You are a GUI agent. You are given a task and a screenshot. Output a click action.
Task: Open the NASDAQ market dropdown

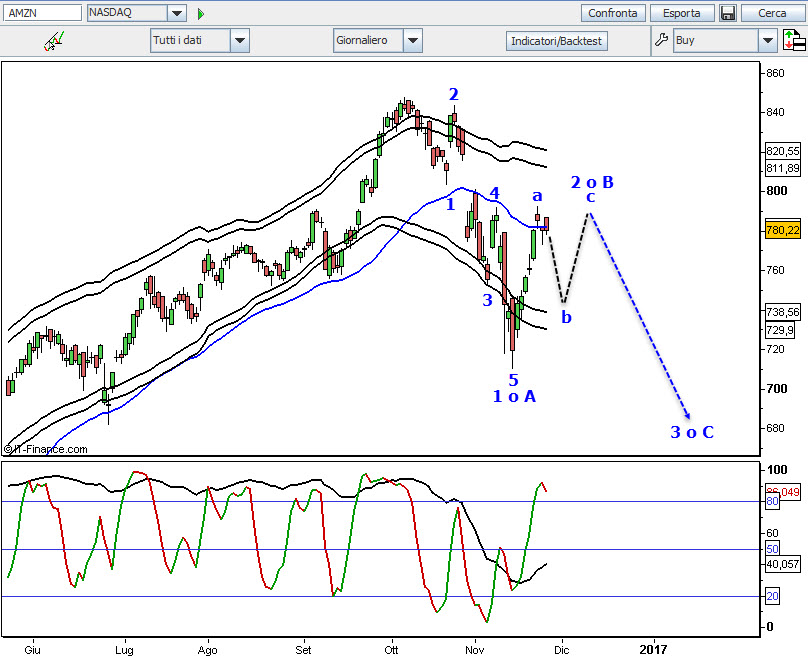(x=177, y=13)
